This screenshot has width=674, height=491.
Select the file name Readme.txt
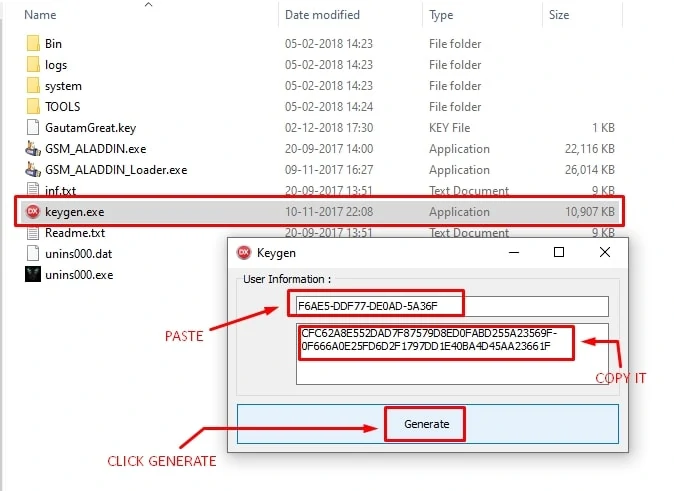tap(75, 233)
